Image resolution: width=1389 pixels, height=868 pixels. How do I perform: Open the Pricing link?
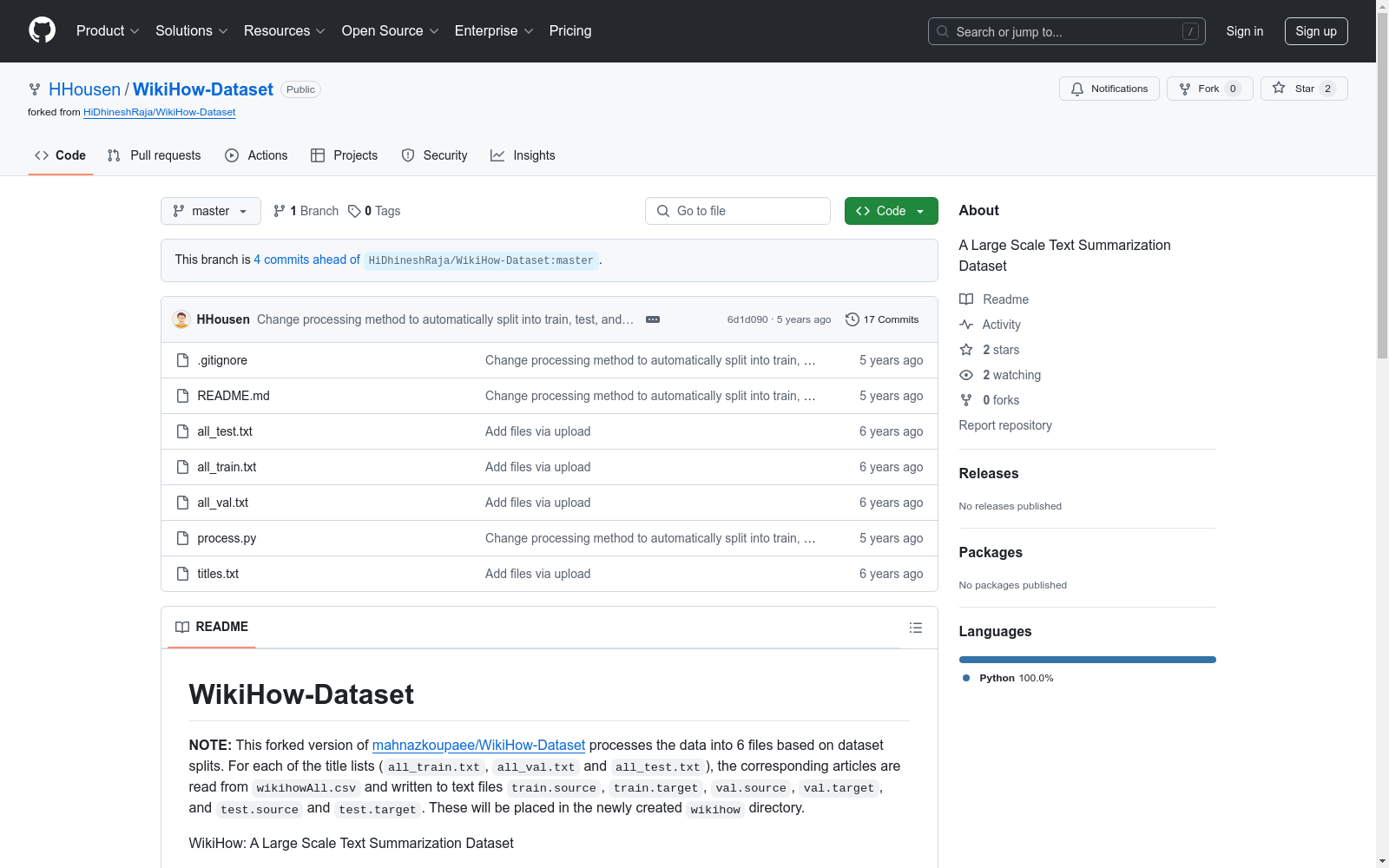(x=570, y=31)
